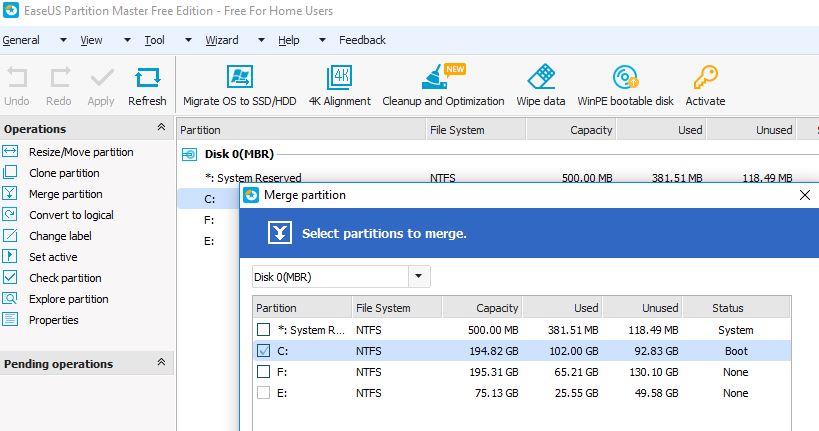
Task: Click the Activate key icon
Action: click(705, 77)
